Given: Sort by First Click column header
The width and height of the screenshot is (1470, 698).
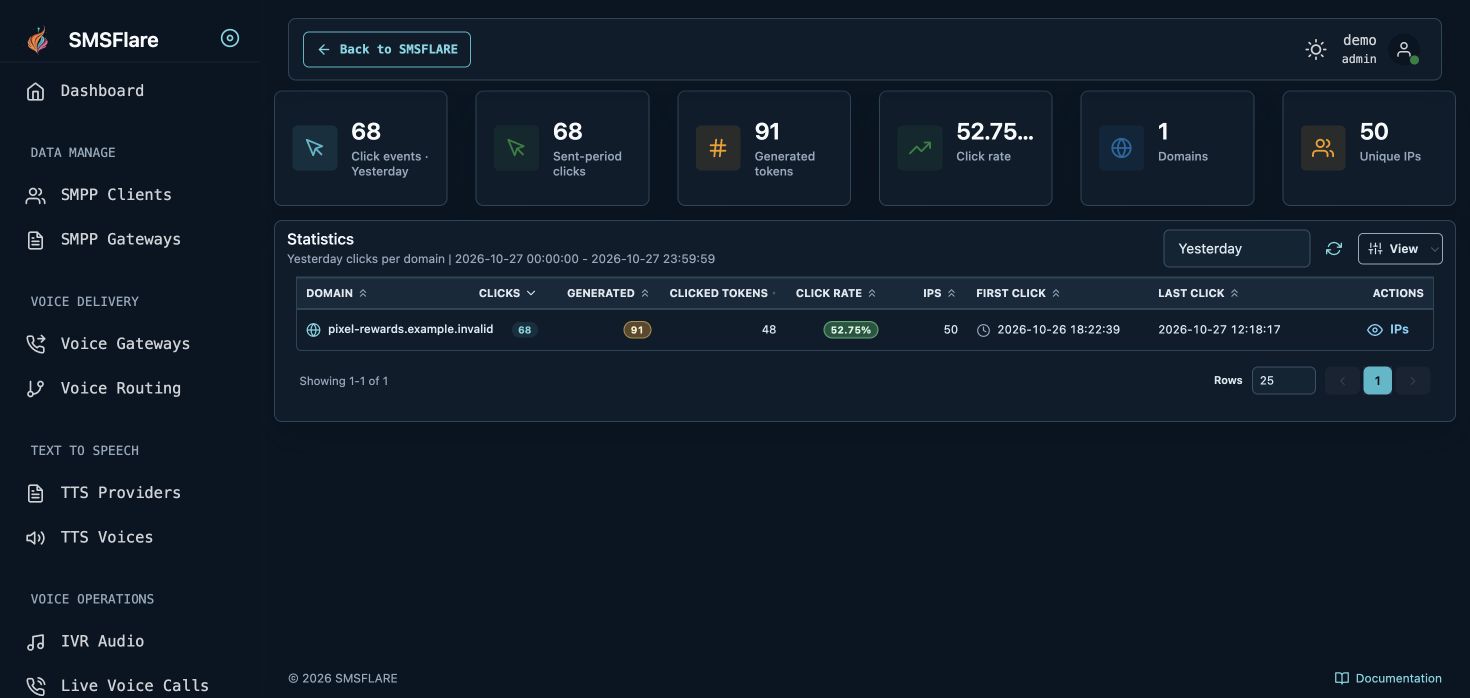Looking at the screenshot, I should click(1018, 293).
